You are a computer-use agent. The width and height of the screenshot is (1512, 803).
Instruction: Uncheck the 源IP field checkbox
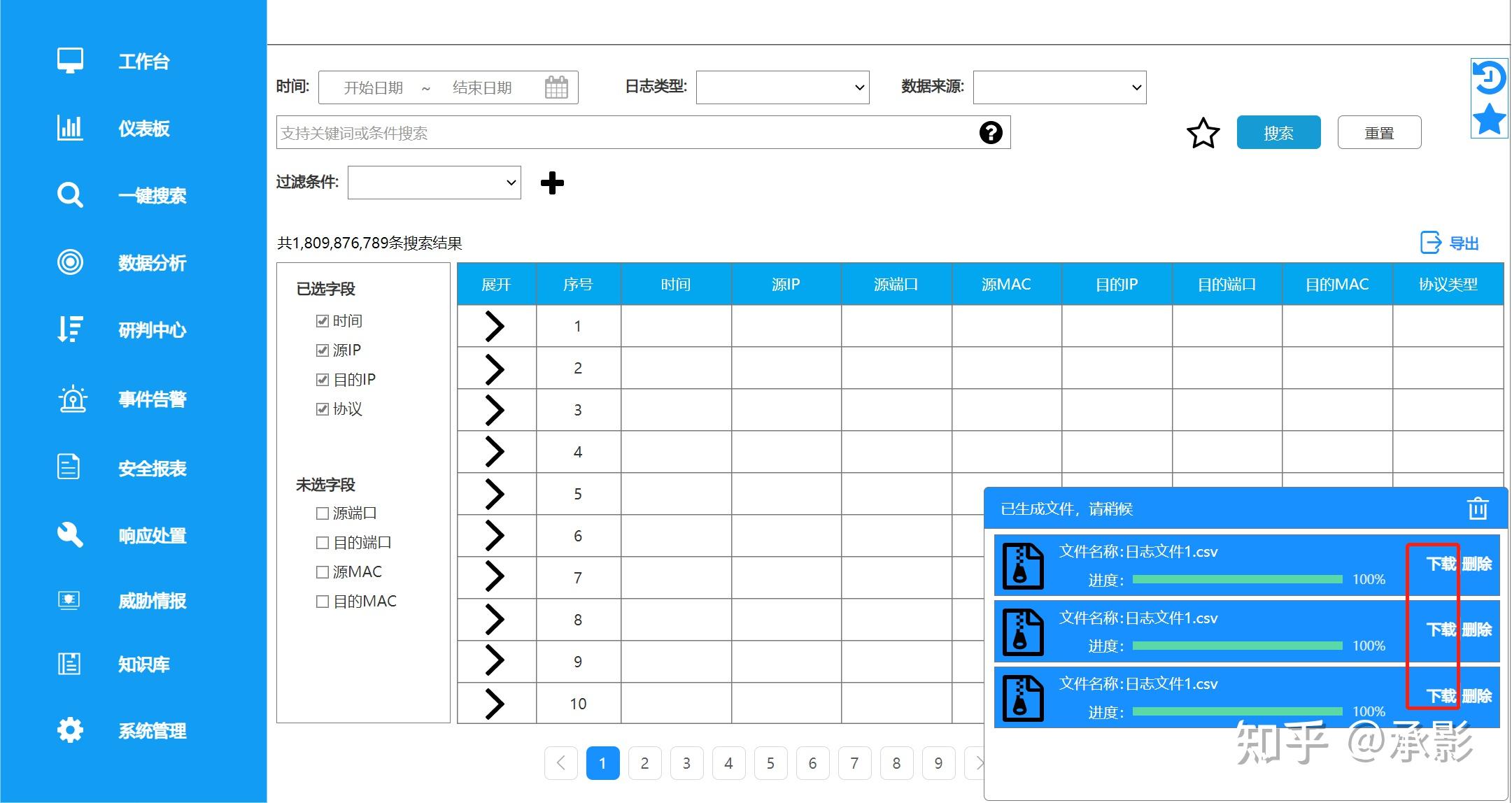[323, 350]
